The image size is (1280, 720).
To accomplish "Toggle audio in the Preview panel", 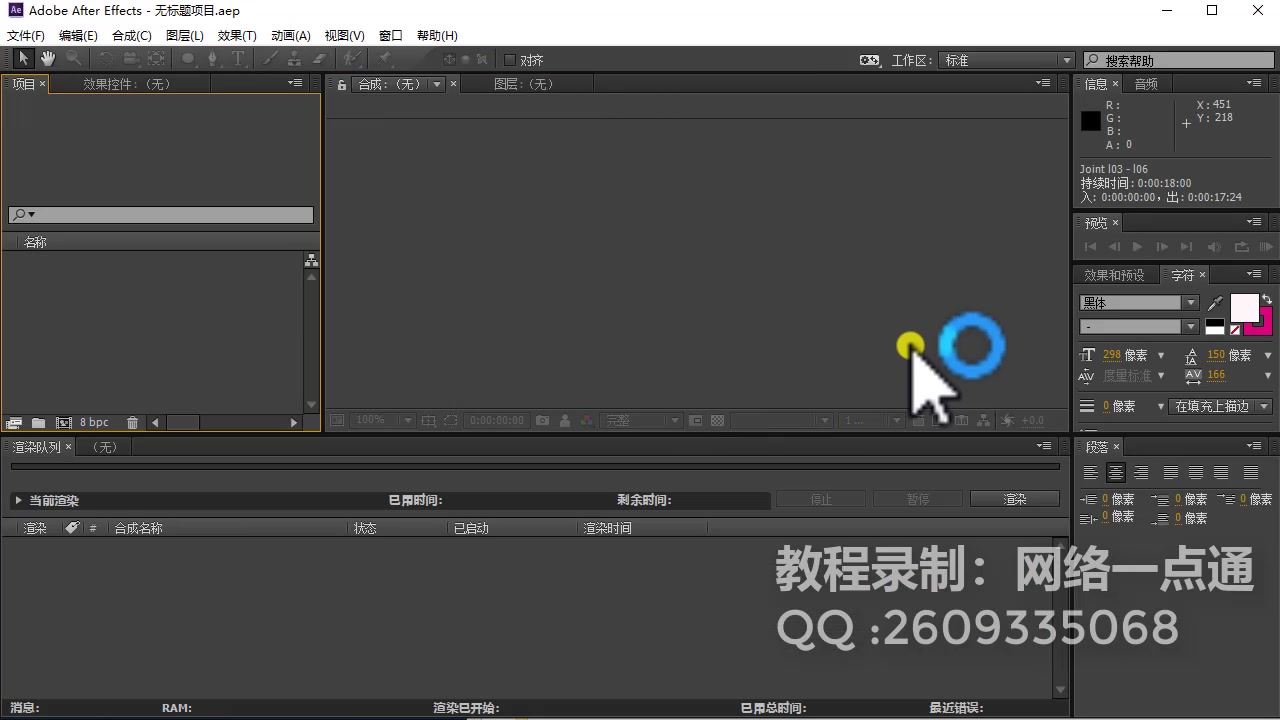I will click(1213, 246).
